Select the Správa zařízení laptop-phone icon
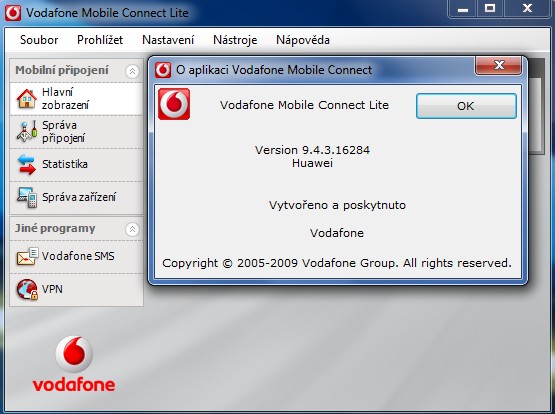This screenshot has height=414, width=555. 27,197
